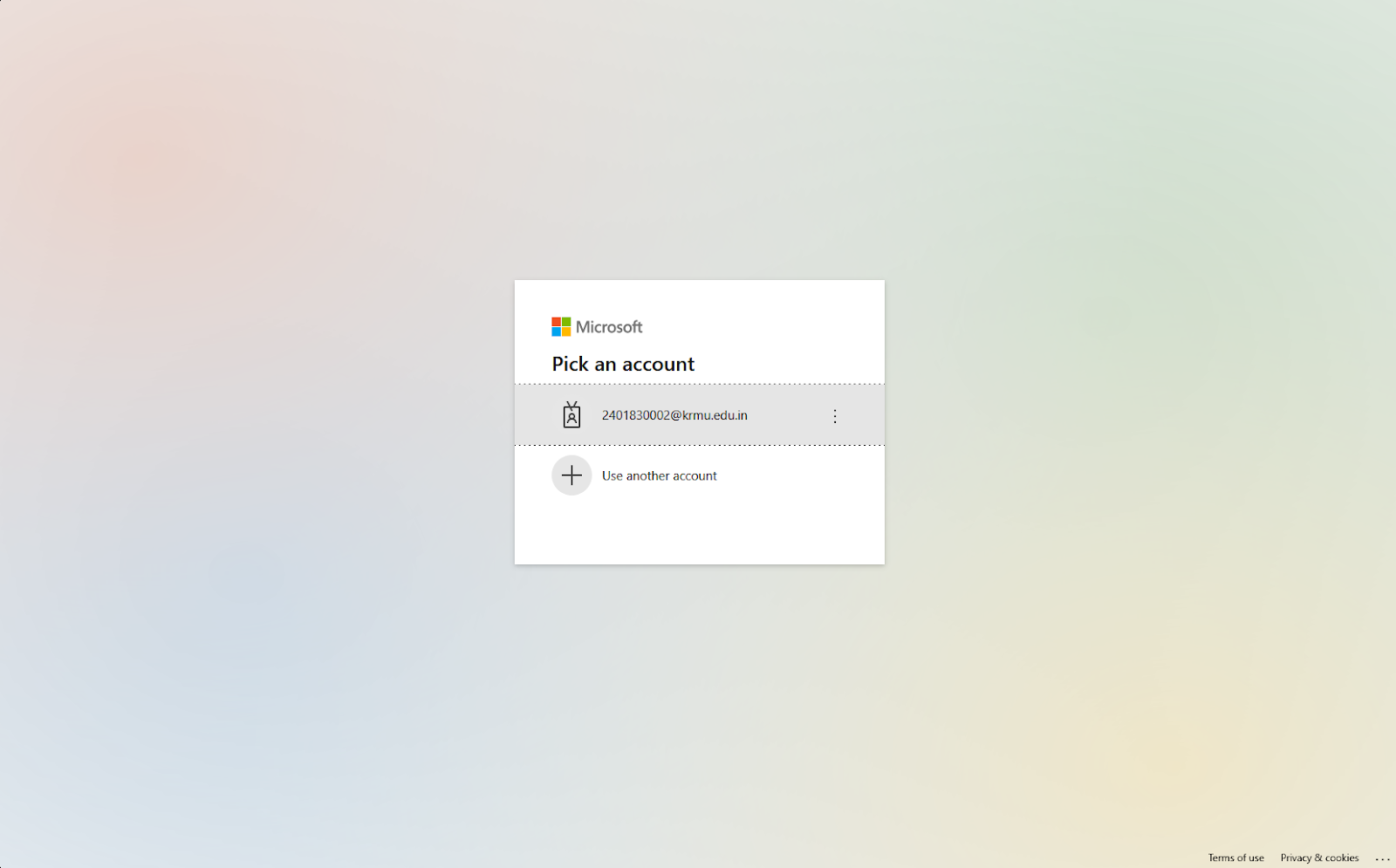Viewport: 1396px width, 868px height.
Task: Click the email address 2401830002@krmu.edu.in
Action: (x=674, y=415)
